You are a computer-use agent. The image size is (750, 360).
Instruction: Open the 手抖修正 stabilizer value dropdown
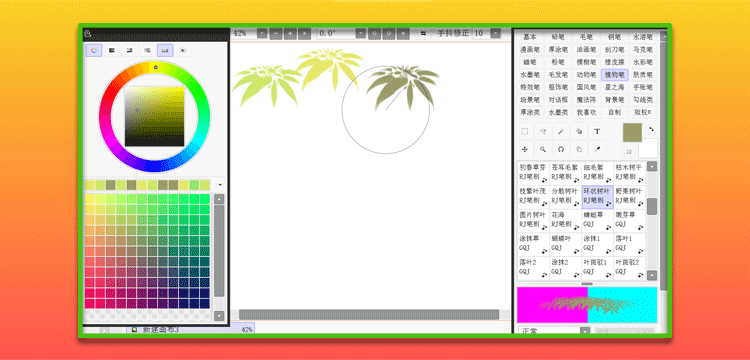pyautogui.click(x=496, y=33)
